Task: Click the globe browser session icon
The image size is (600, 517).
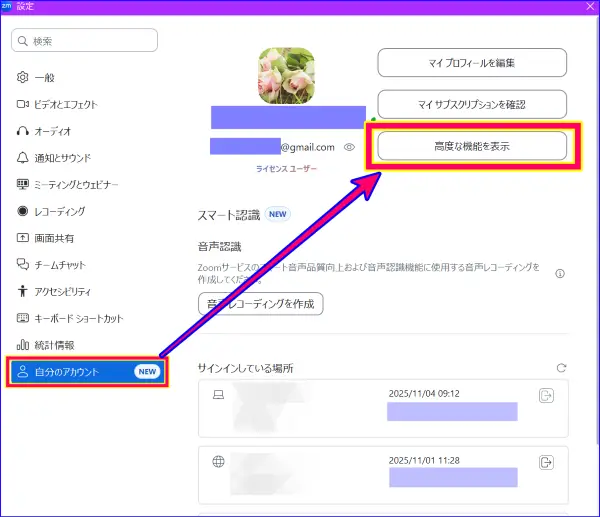Action: 218,462
